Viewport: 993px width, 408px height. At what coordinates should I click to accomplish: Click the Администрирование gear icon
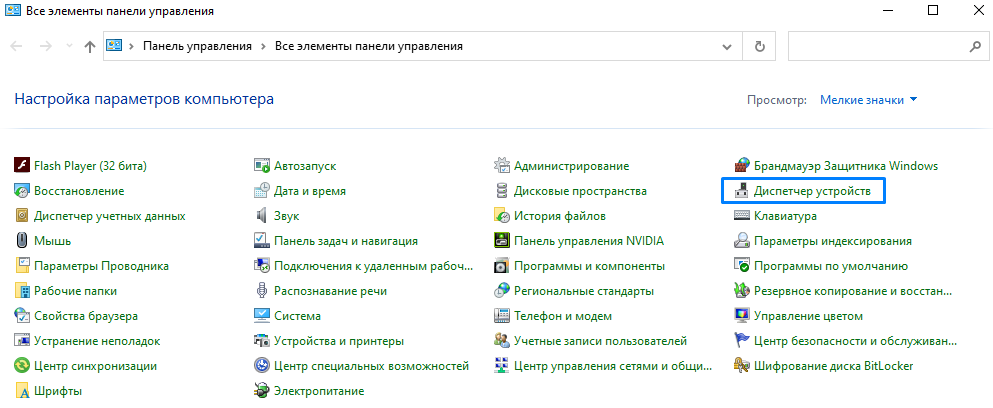click(502, 166)
